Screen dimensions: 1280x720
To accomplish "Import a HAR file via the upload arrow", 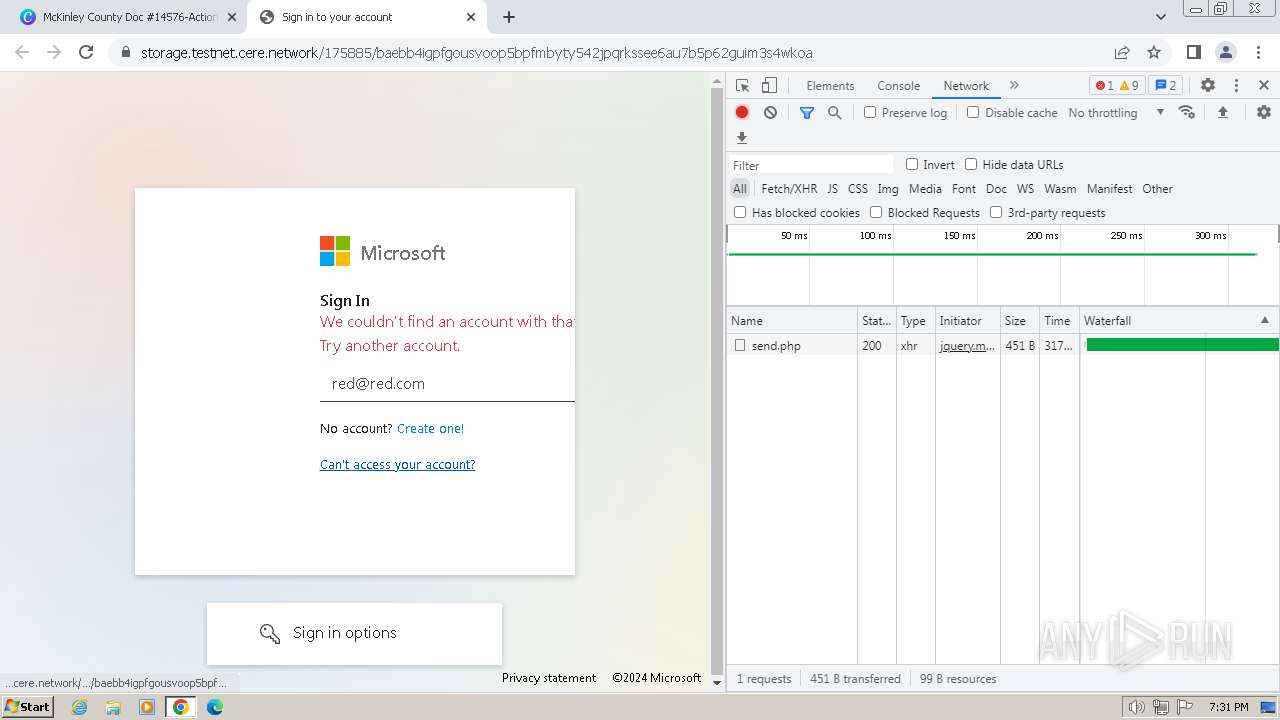I will pos(1222,112).
